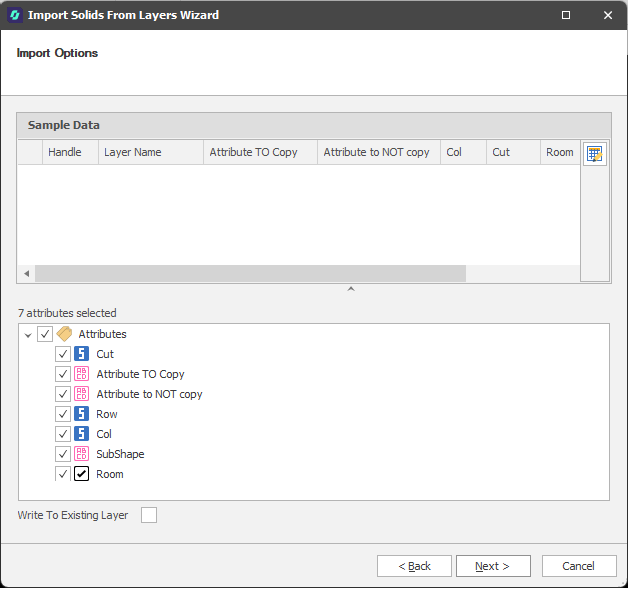The height and width of the screenshot is (592, 629).
Task: Click the Handle column header
Action: point(70,152)
